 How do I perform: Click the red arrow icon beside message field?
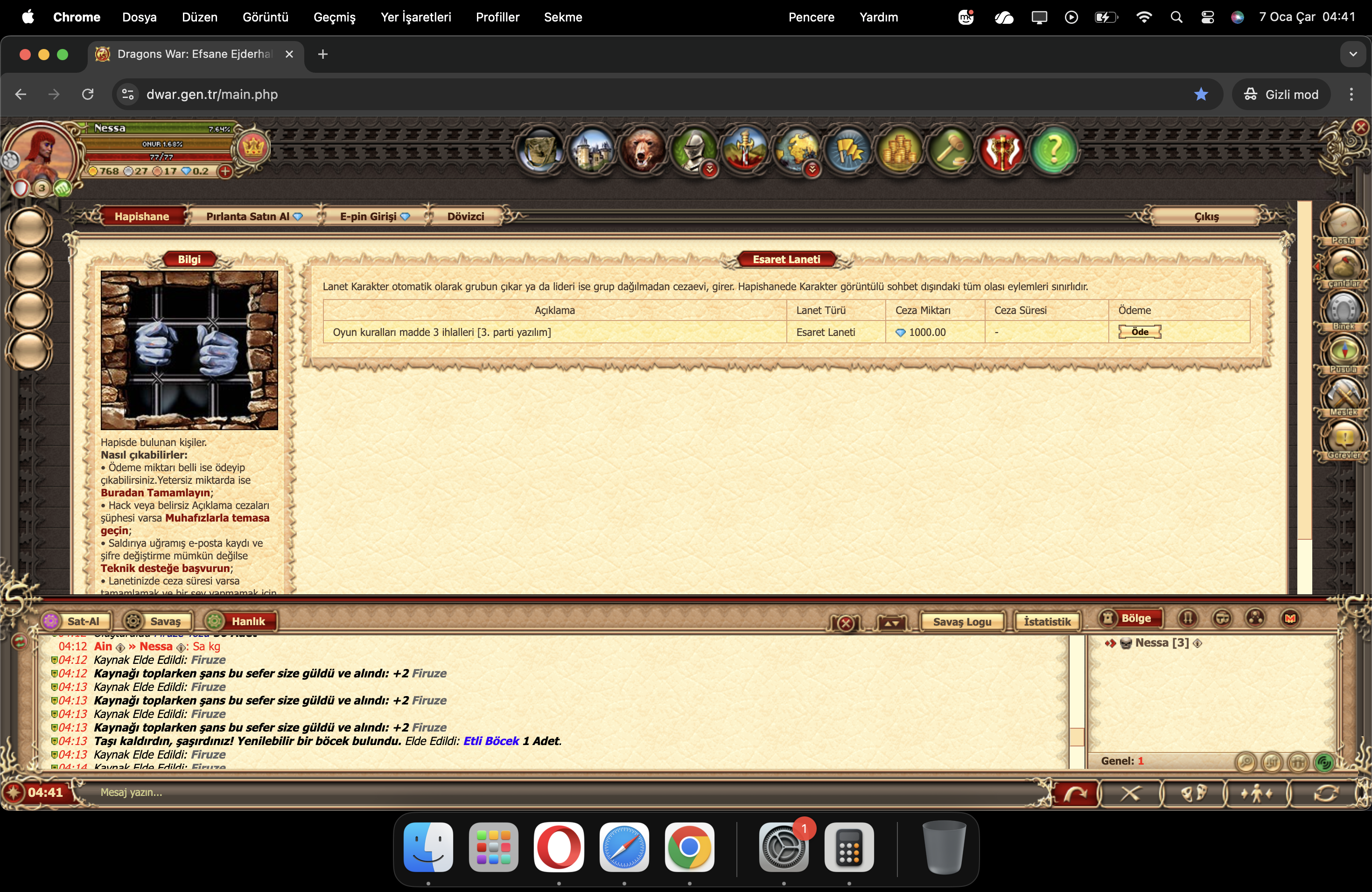tap(1076, 794)
